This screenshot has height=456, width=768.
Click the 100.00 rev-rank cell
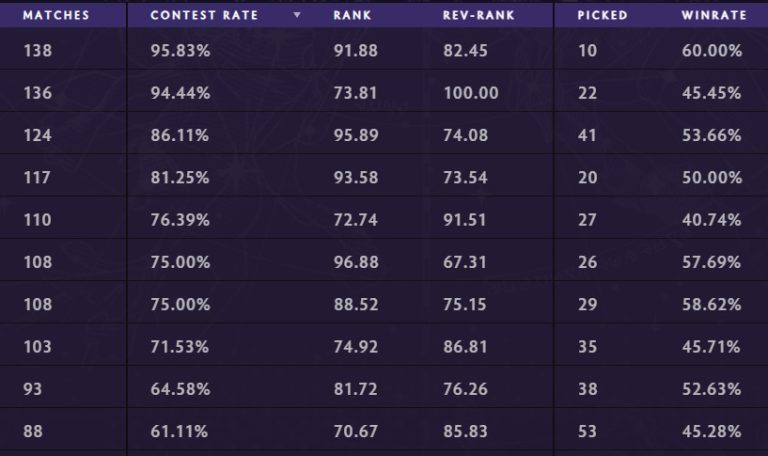coord(470,93)
